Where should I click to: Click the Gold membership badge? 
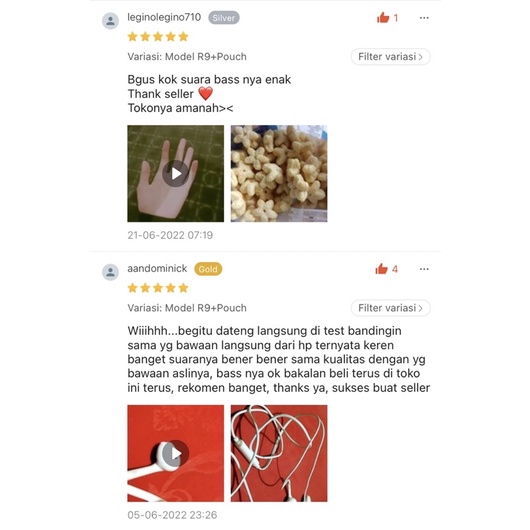(208, 269)
